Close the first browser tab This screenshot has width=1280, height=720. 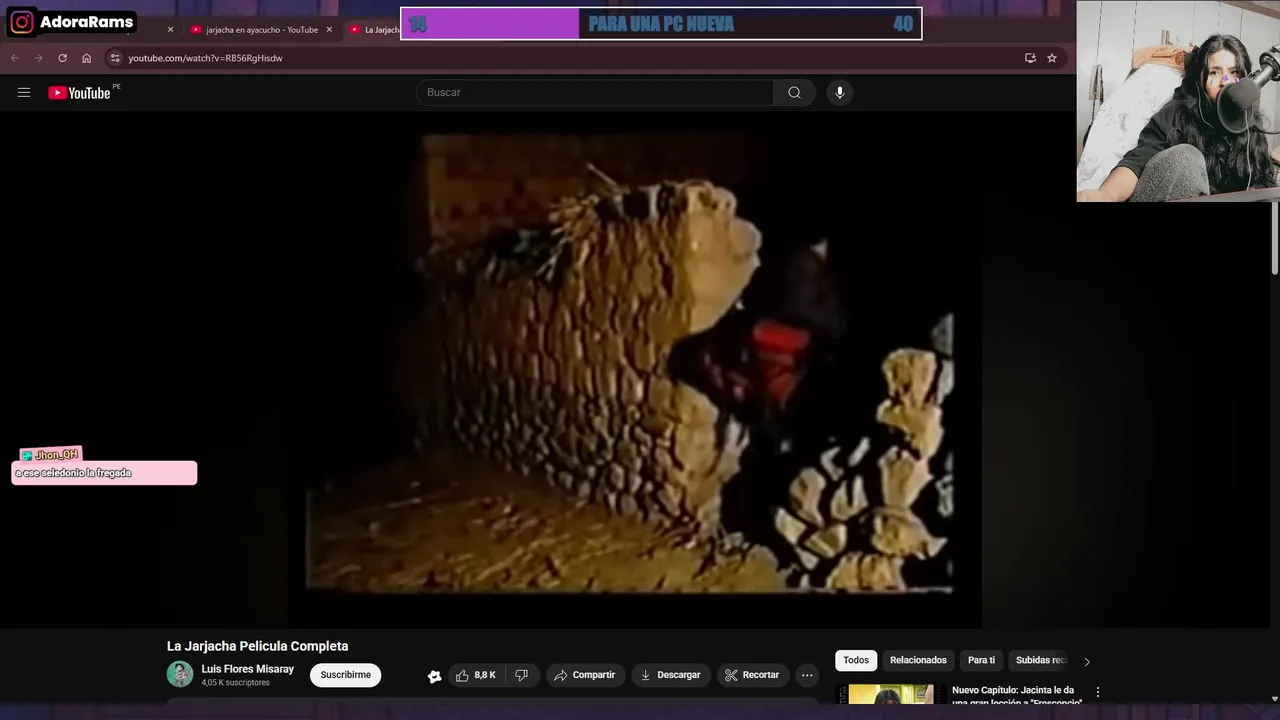tap(170, 30)
